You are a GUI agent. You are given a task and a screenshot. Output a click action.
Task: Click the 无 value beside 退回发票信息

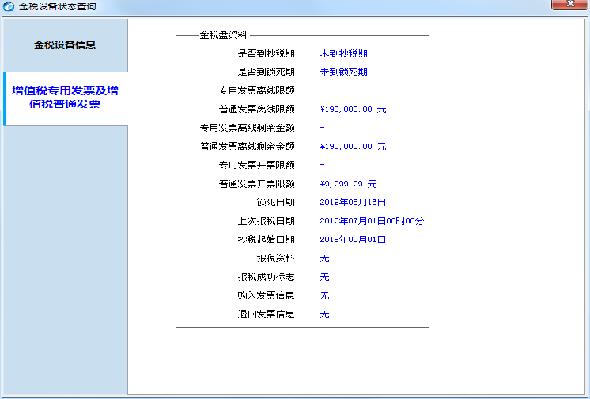point(324,314)
